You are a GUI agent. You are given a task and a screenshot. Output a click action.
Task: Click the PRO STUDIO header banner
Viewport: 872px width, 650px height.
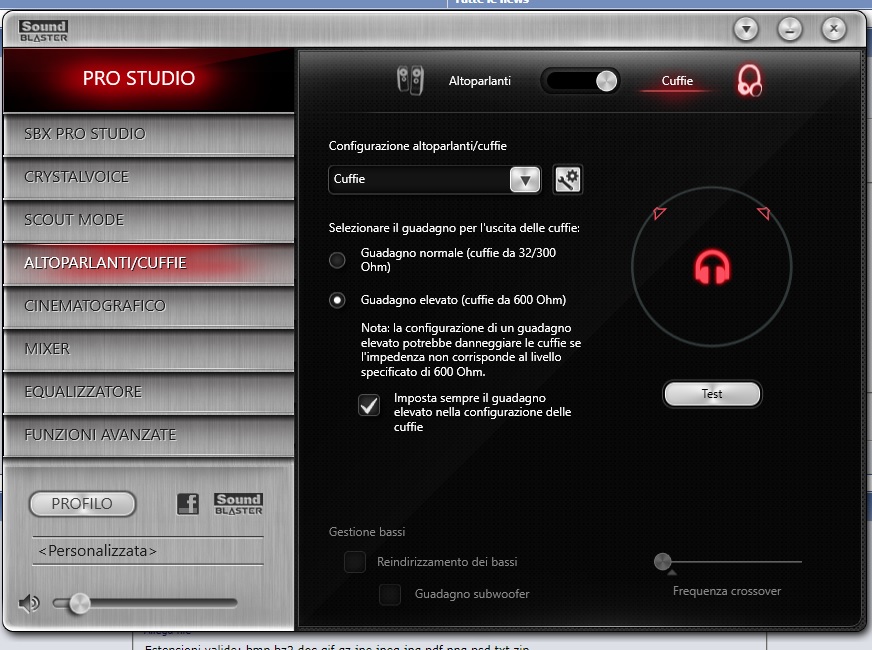(x=148, y=80)
